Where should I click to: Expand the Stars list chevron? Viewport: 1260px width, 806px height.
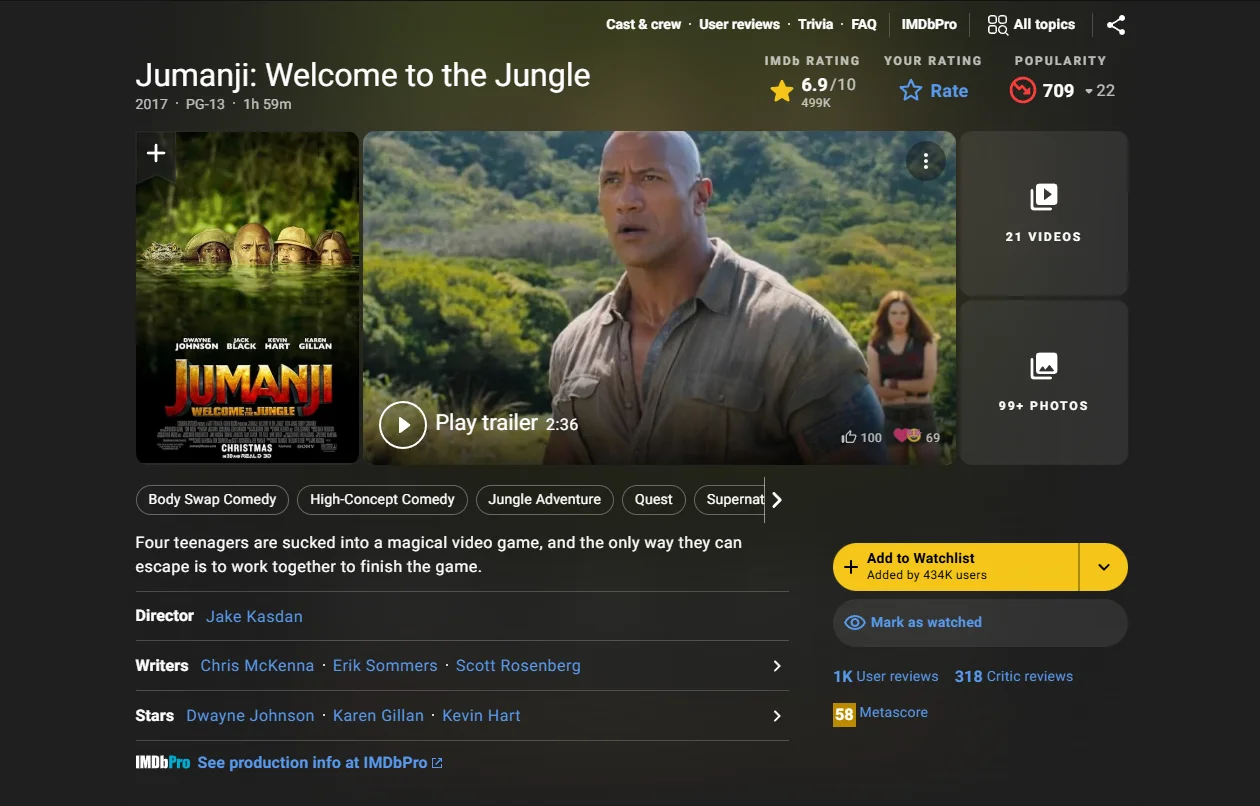click(776, 716)
